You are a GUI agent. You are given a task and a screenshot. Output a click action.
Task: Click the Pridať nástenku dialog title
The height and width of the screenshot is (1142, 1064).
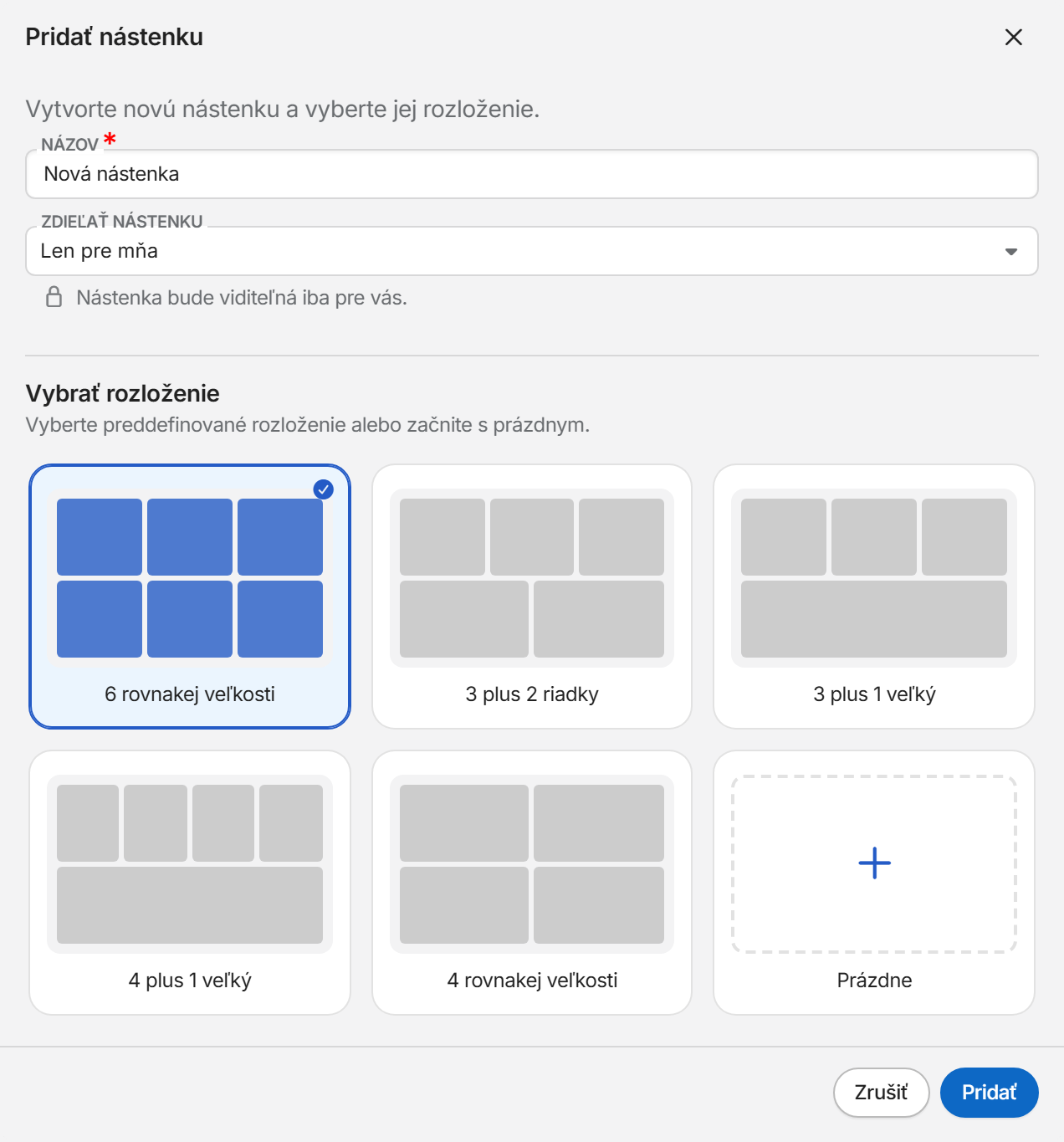[x=115, y=37]
